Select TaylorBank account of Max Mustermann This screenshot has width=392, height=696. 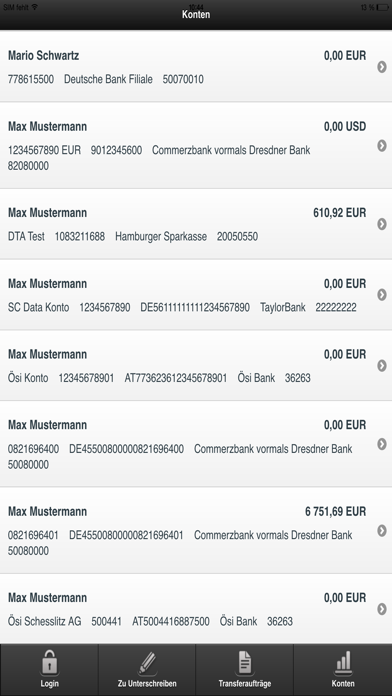(x=196, y=295)
